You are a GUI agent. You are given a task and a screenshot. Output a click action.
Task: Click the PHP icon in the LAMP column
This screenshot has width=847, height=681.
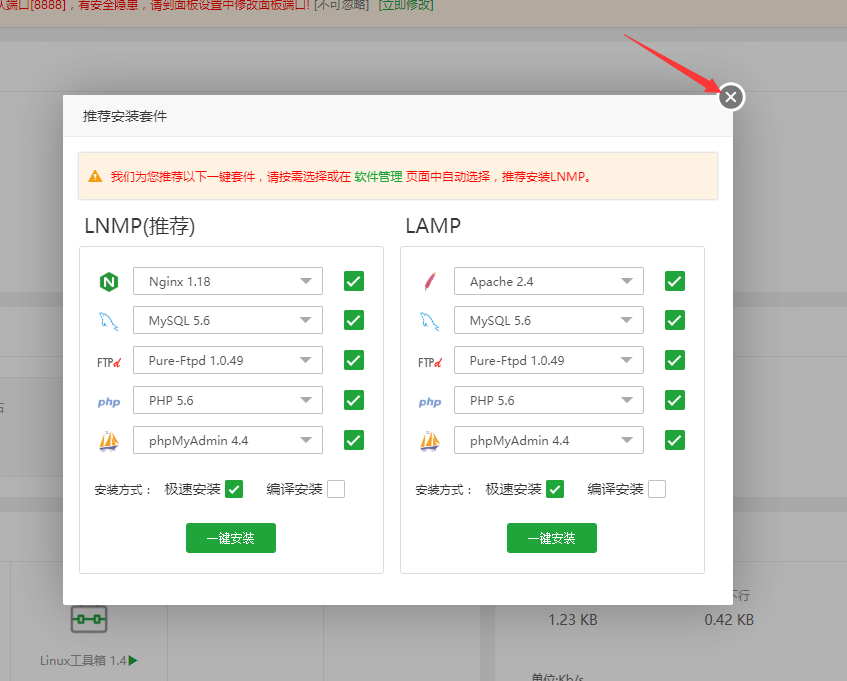coord(429,400)
